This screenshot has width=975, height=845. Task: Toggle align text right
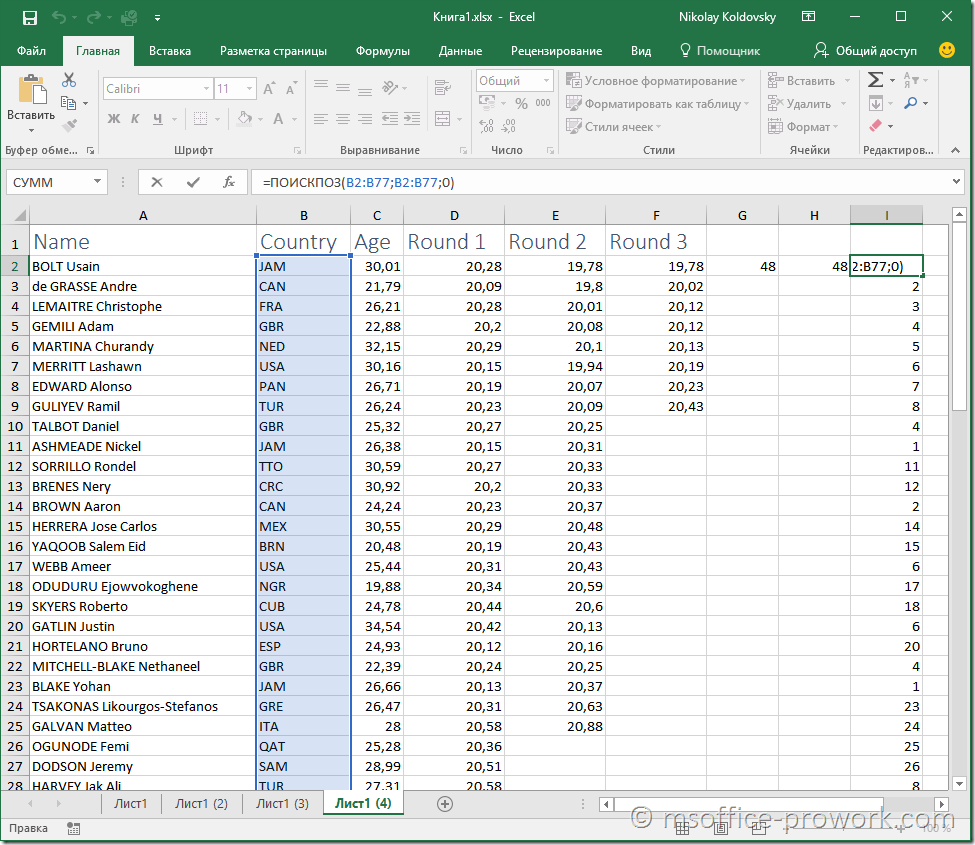pyautogui.click(x=365, y=118)
